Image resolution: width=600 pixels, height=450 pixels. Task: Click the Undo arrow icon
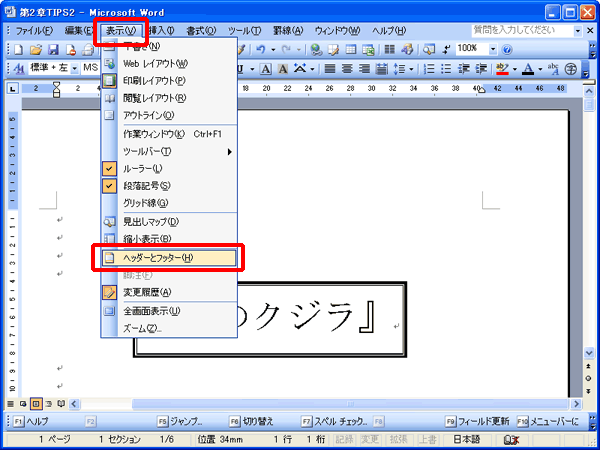[x=261, y=49]
